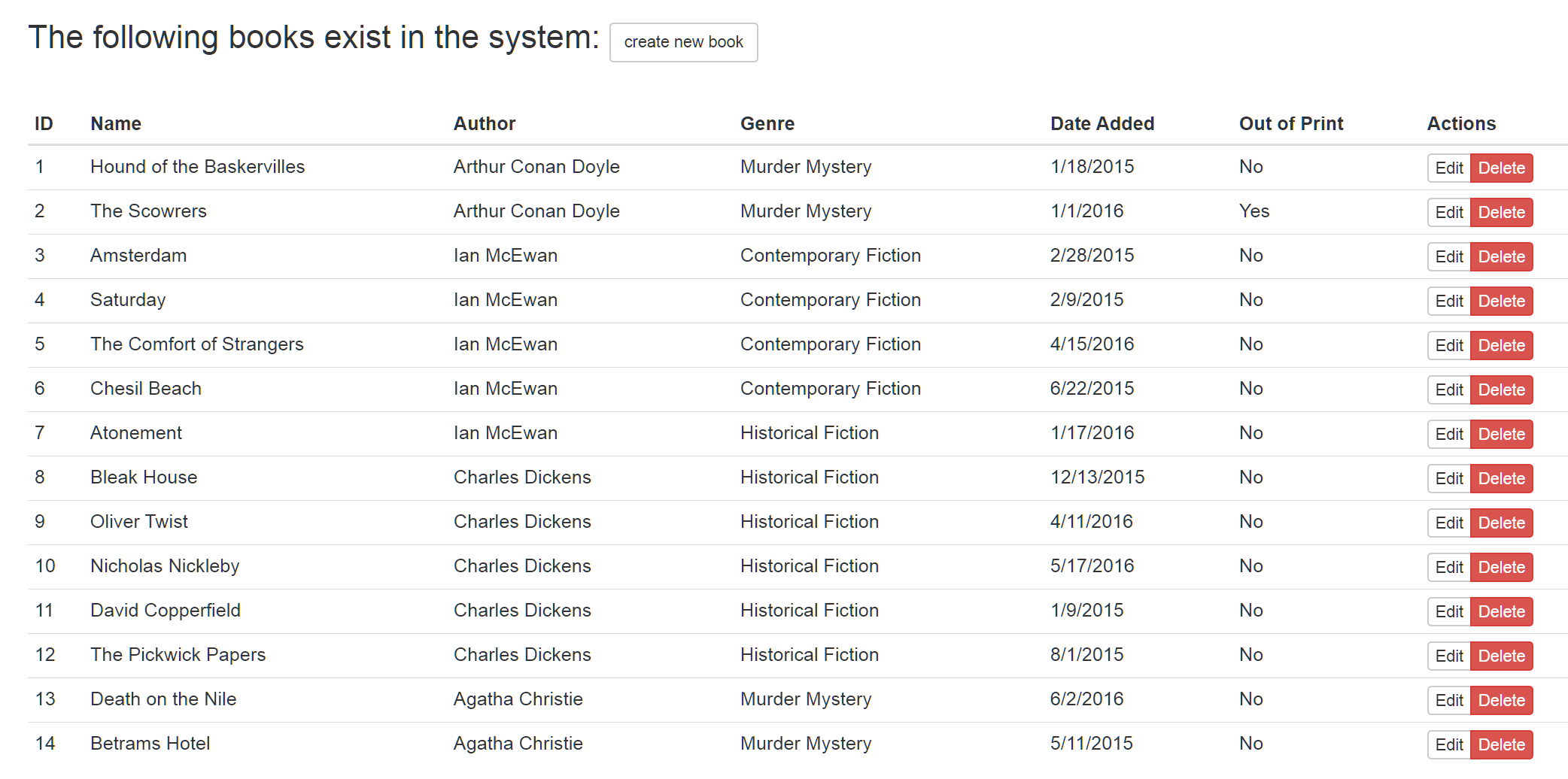The height and width of the screenshot is (779, 1568).
Task: Delete The Pickwick Papers
Action: point(1501,656)
